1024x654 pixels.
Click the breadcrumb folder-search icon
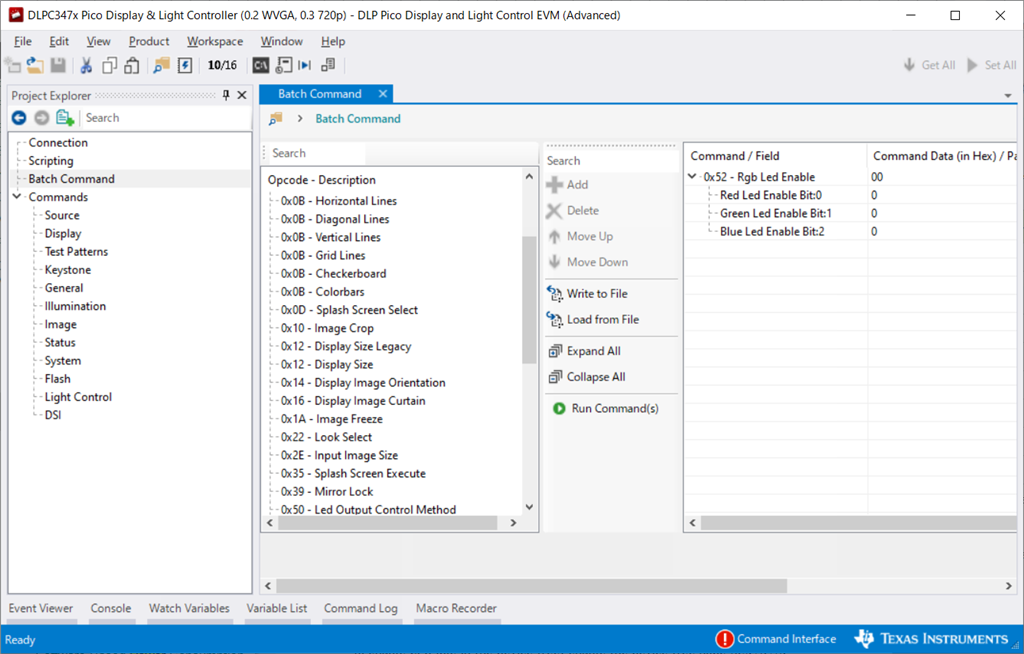point(276,119)
